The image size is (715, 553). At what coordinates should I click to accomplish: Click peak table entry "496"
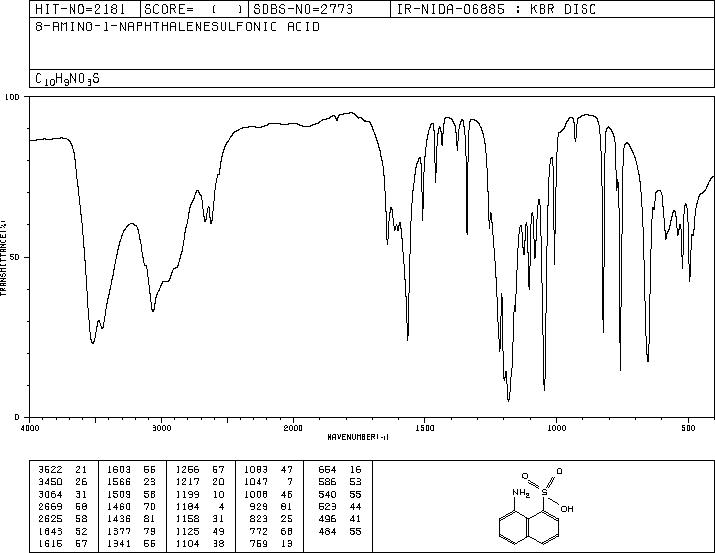[327, 519]
